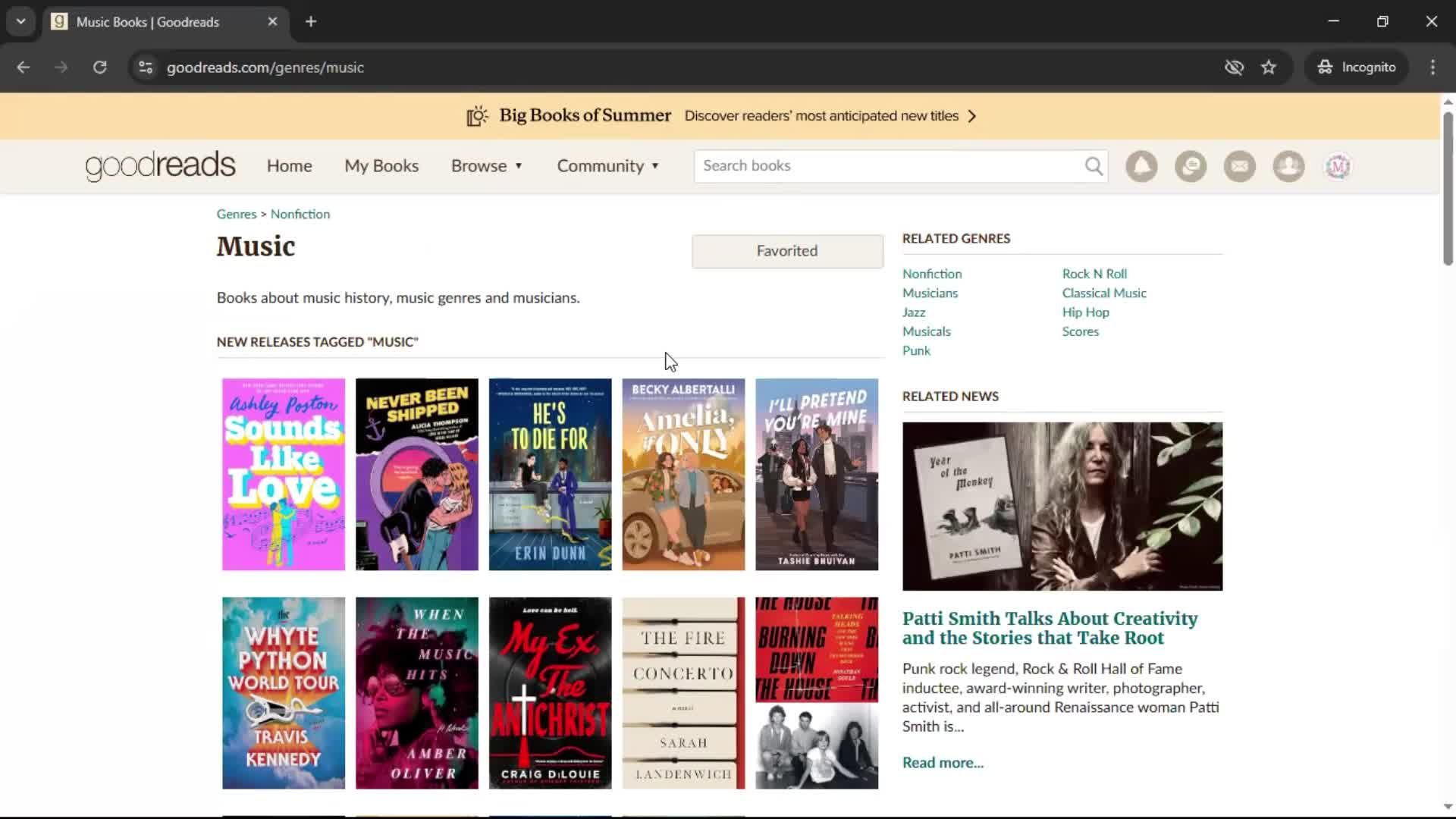Image resolution: width=1456 pixels, height=819 pixels.
Task: Click the address bar URL
Action: pos(265,67)
